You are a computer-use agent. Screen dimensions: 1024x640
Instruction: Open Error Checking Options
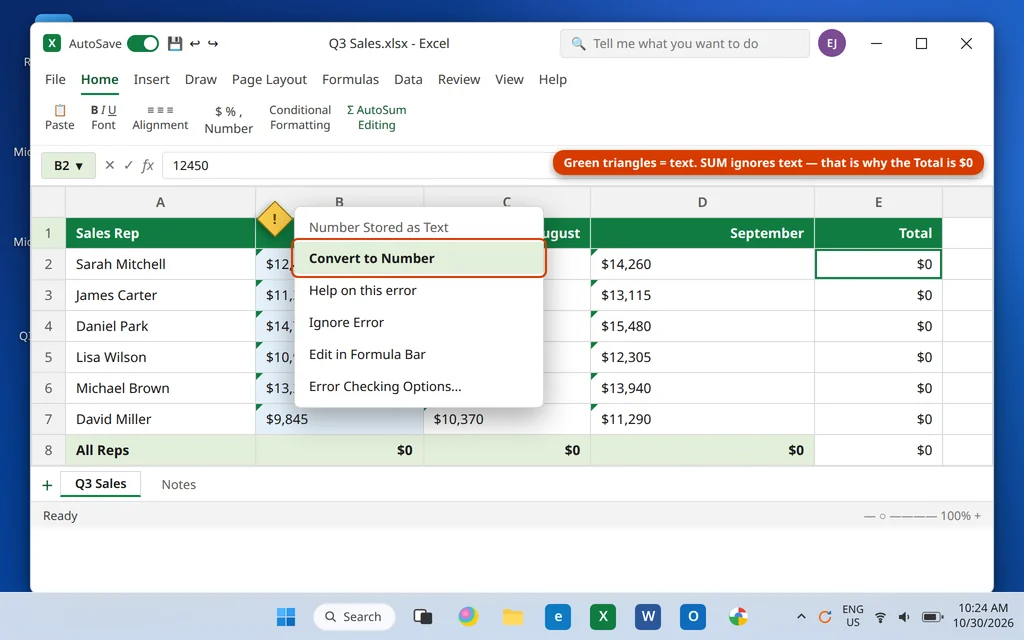[x=419, y=387]
